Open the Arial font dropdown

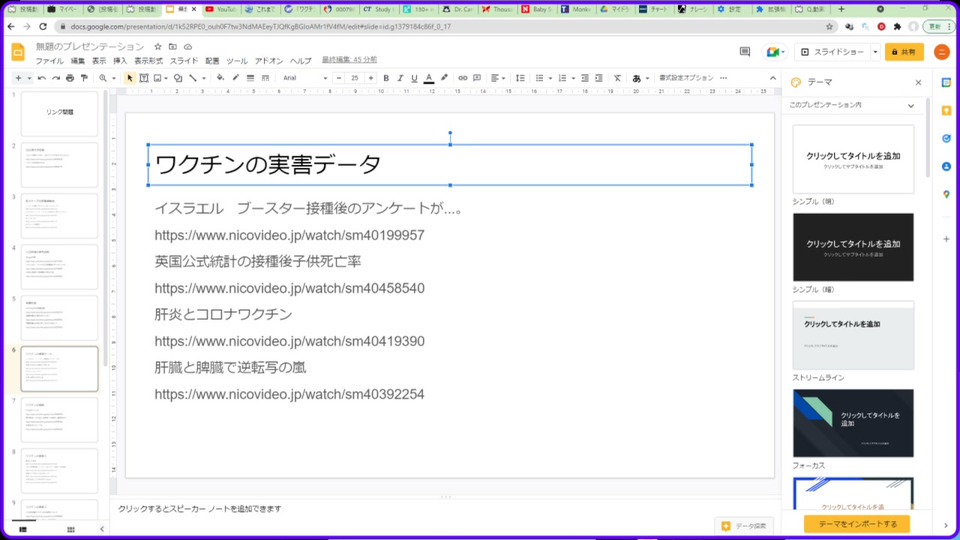tap(305, 78)
